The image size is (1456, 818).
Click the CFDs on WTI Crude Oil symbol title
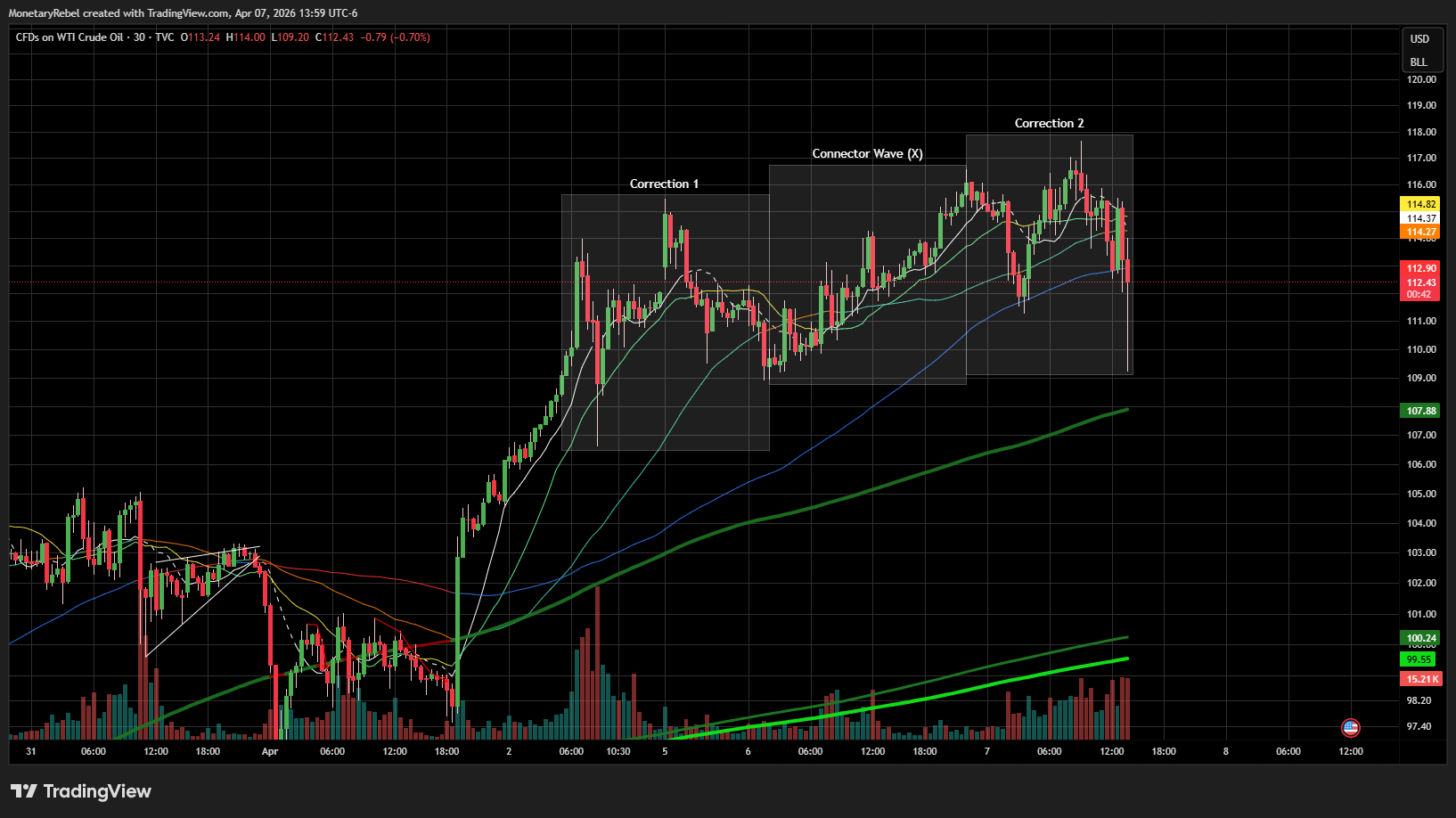click(x=70, y=37)
